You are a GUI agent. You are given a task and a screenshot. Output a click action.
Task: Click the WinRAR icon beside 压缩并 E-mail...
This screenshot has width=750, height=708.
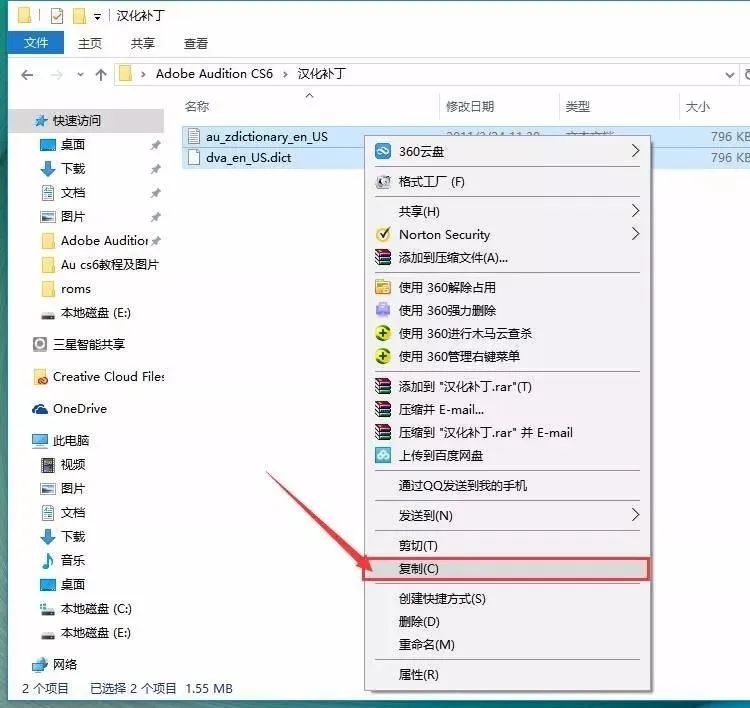[383, 409]
